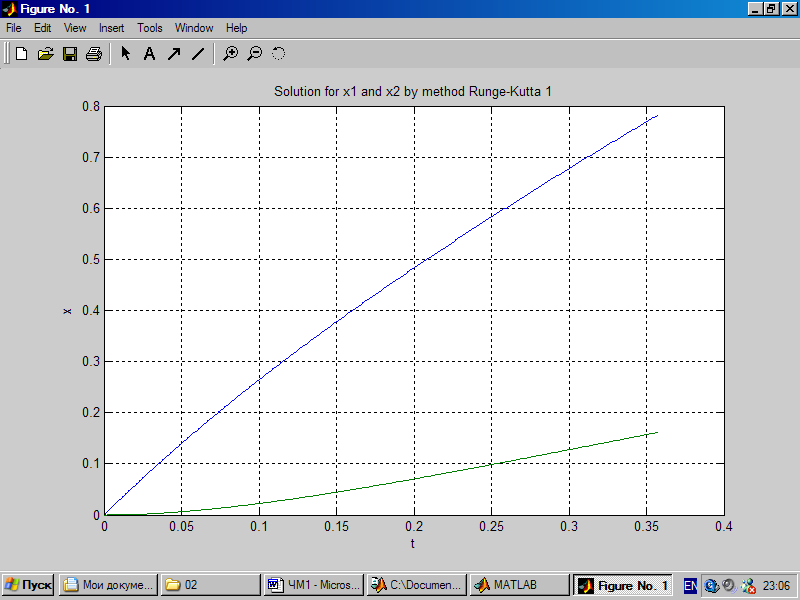Save the figure with the floppy icon
The width and height of the screenshot is (800, 600).
coord(69,54)
